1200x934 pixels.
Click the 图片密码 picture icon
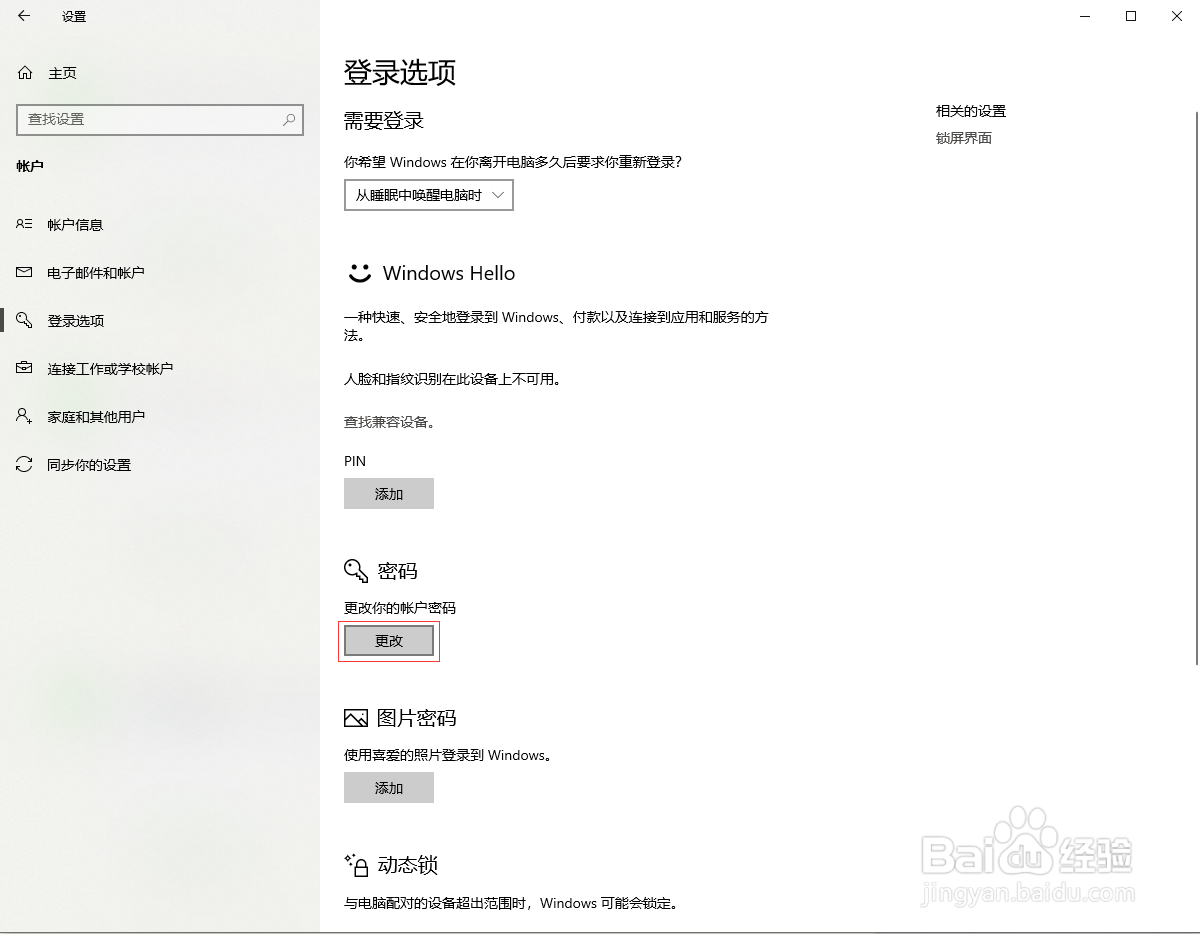[x=355, y=717]
